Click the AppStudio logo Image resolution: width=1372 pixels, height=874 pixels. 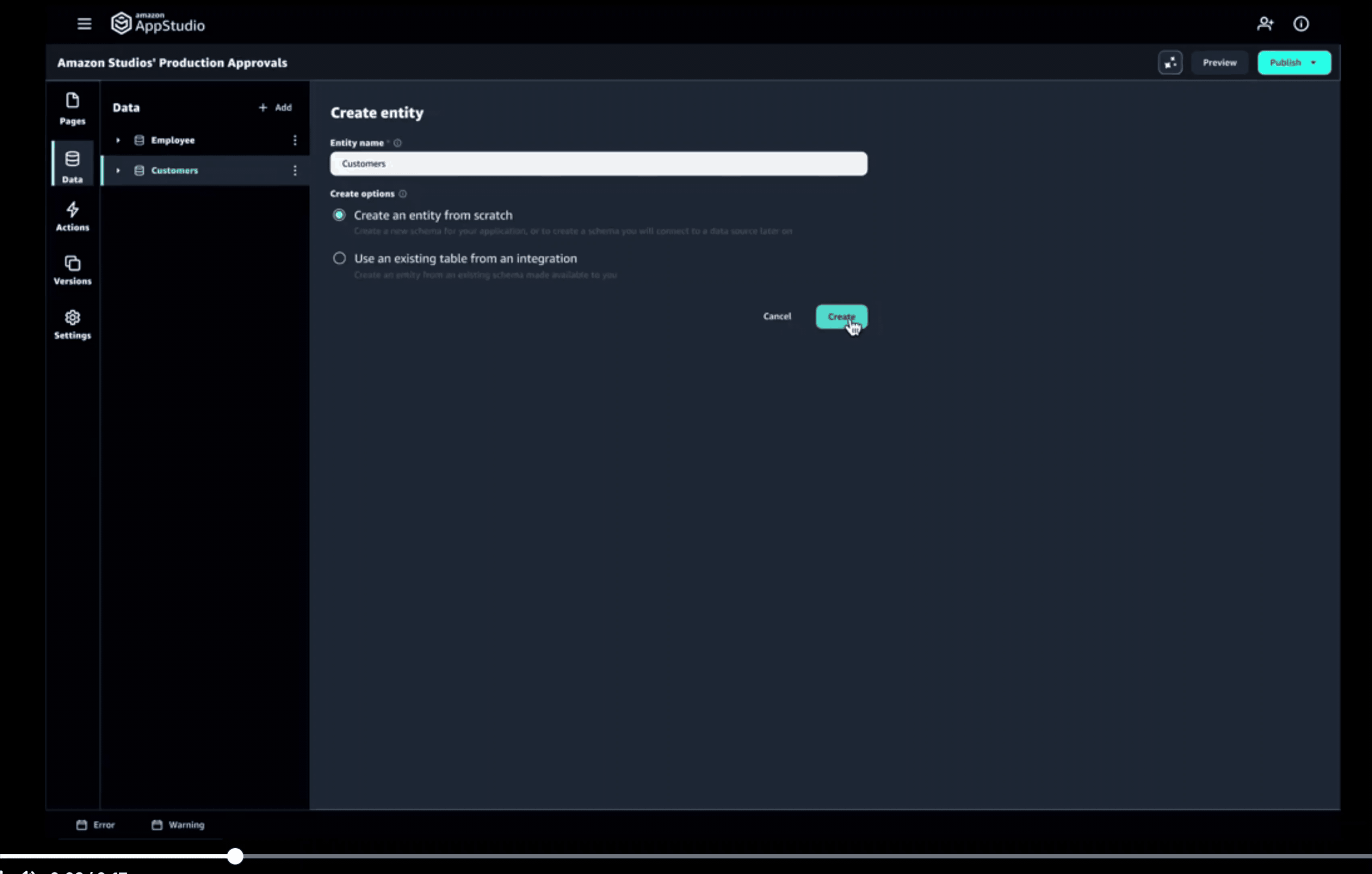[158, 24]
